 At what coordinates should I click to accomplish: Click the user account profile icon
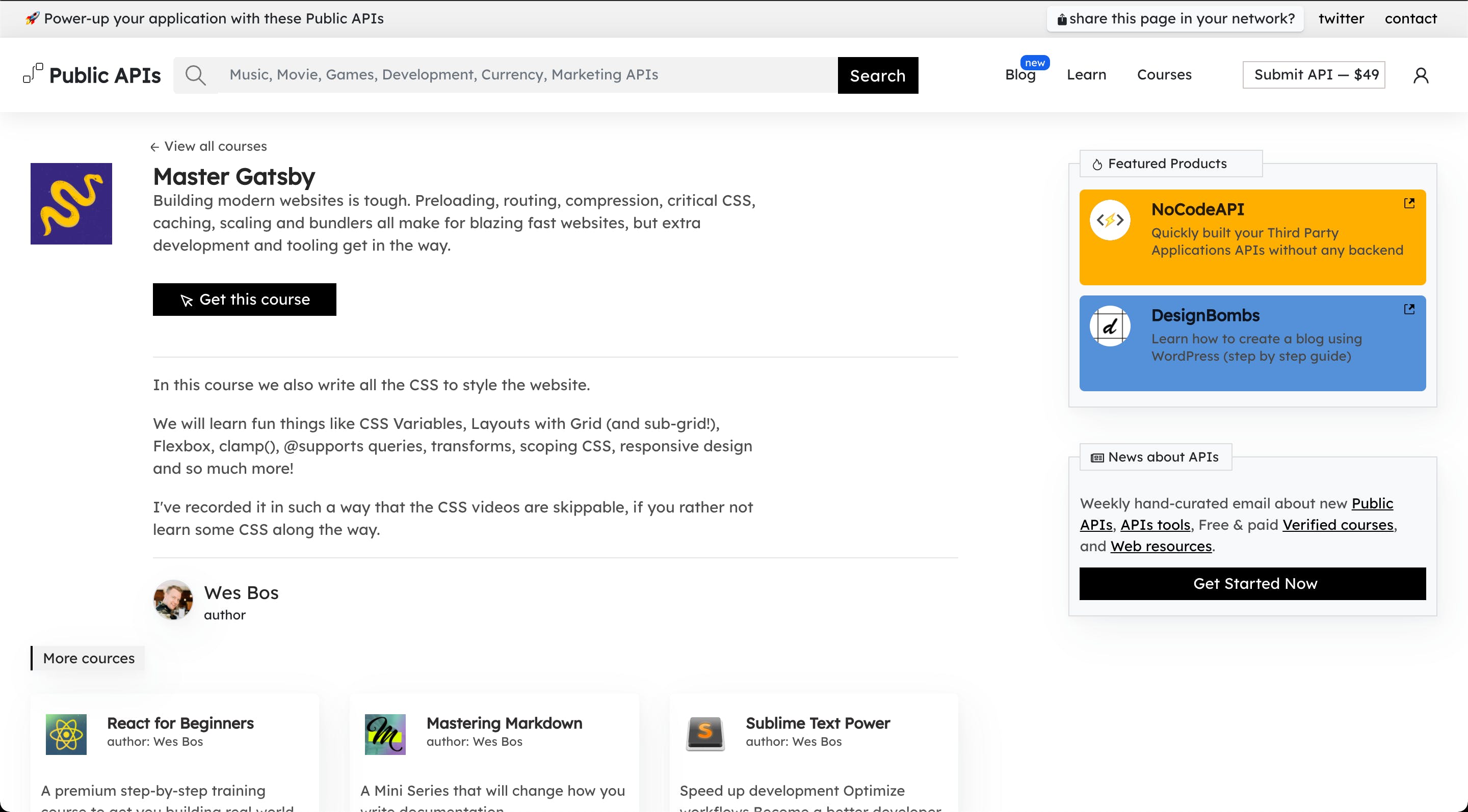1420,75
